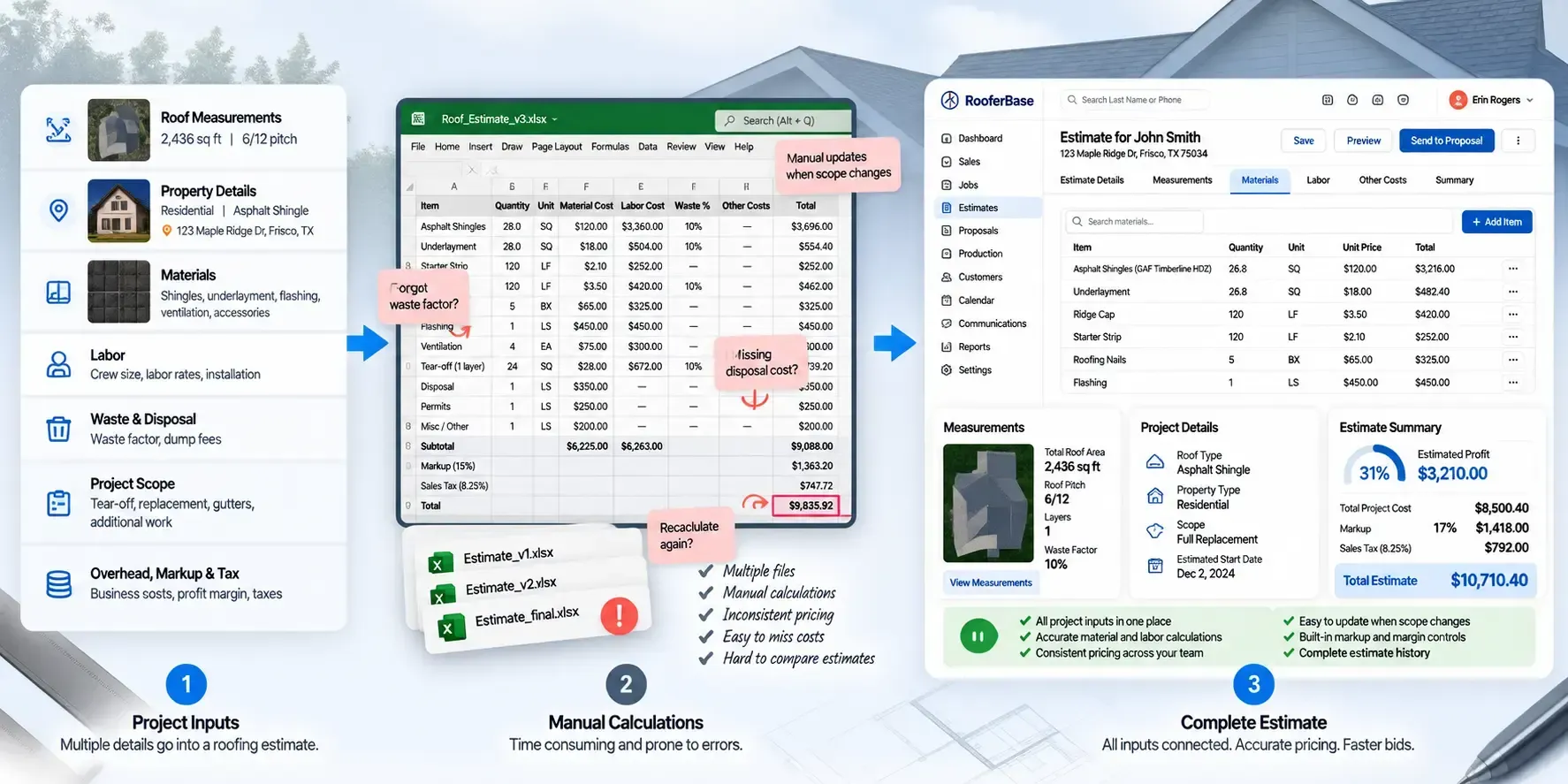The width and height of the screenshot is (1568, 784).
Task: Click the Overhead, Markup & Tax database icon
Action: pos(58,584)
